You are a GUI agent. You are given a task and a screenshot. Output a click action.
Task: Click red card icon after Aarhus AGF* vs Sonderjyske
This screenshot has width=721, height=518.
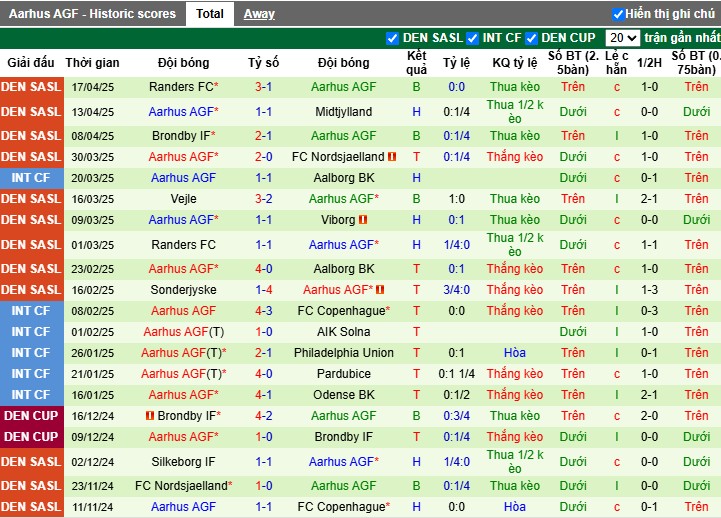[380, 290]
